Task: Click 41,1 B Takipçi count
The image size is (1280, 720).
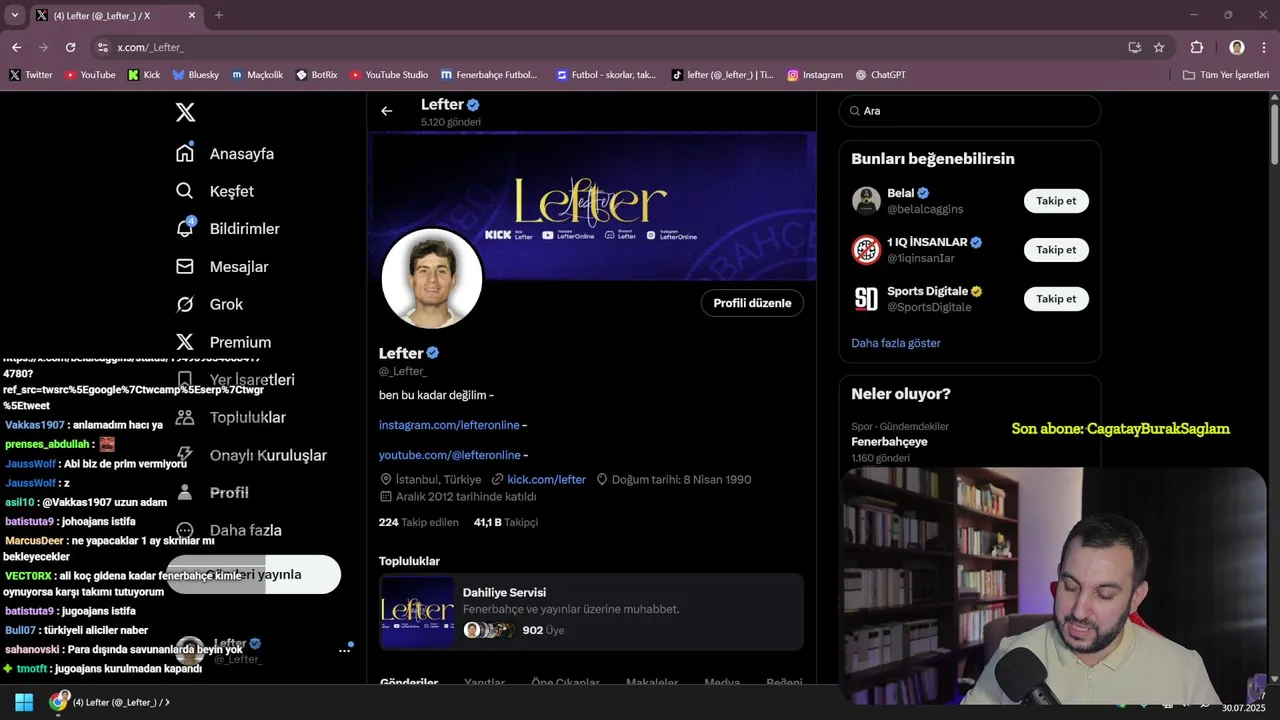Action: (506, 522)
